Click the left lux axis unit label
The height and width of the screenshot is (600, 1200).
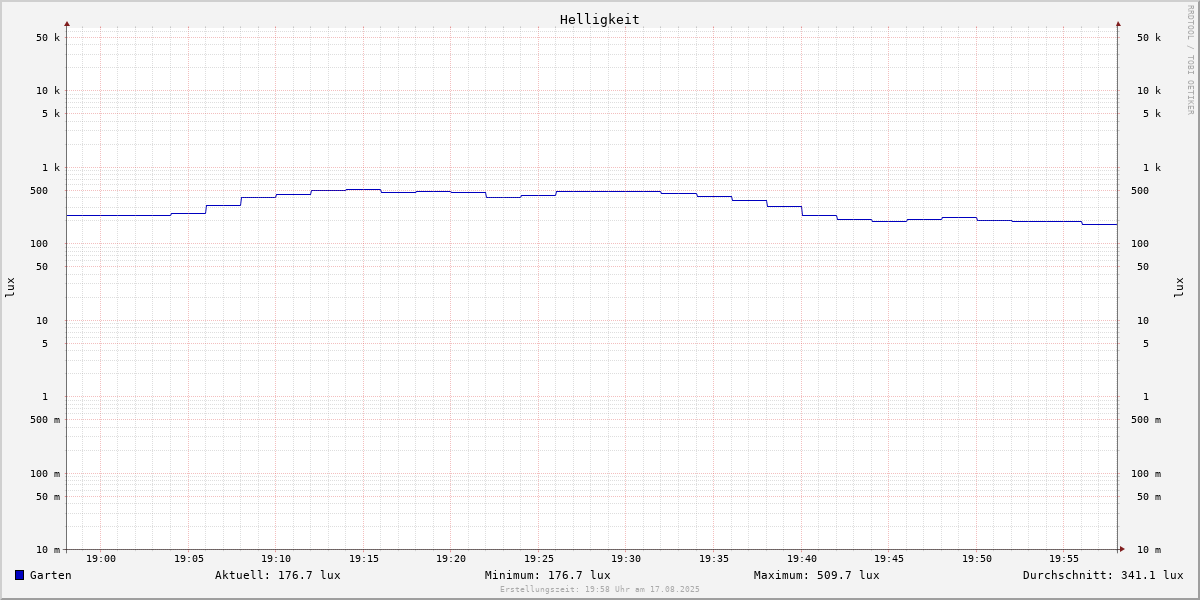click(10, 287)
